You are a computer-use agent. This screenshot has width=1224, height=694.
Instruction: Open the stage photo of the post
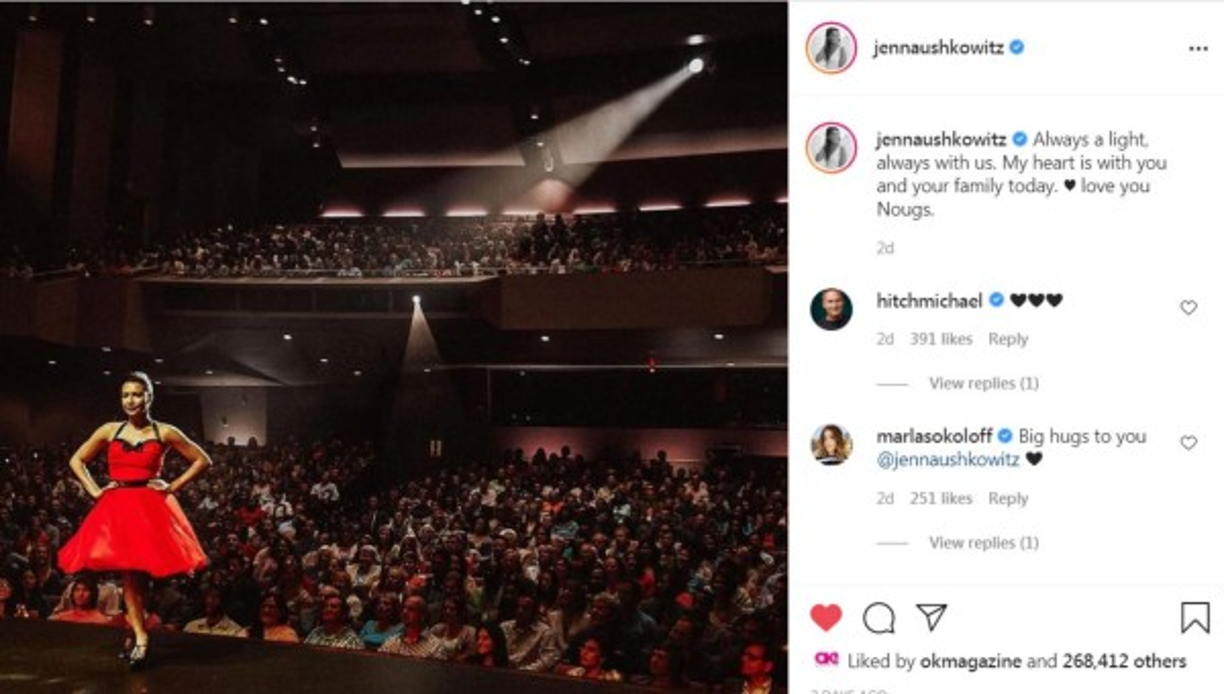coord(393,347)
